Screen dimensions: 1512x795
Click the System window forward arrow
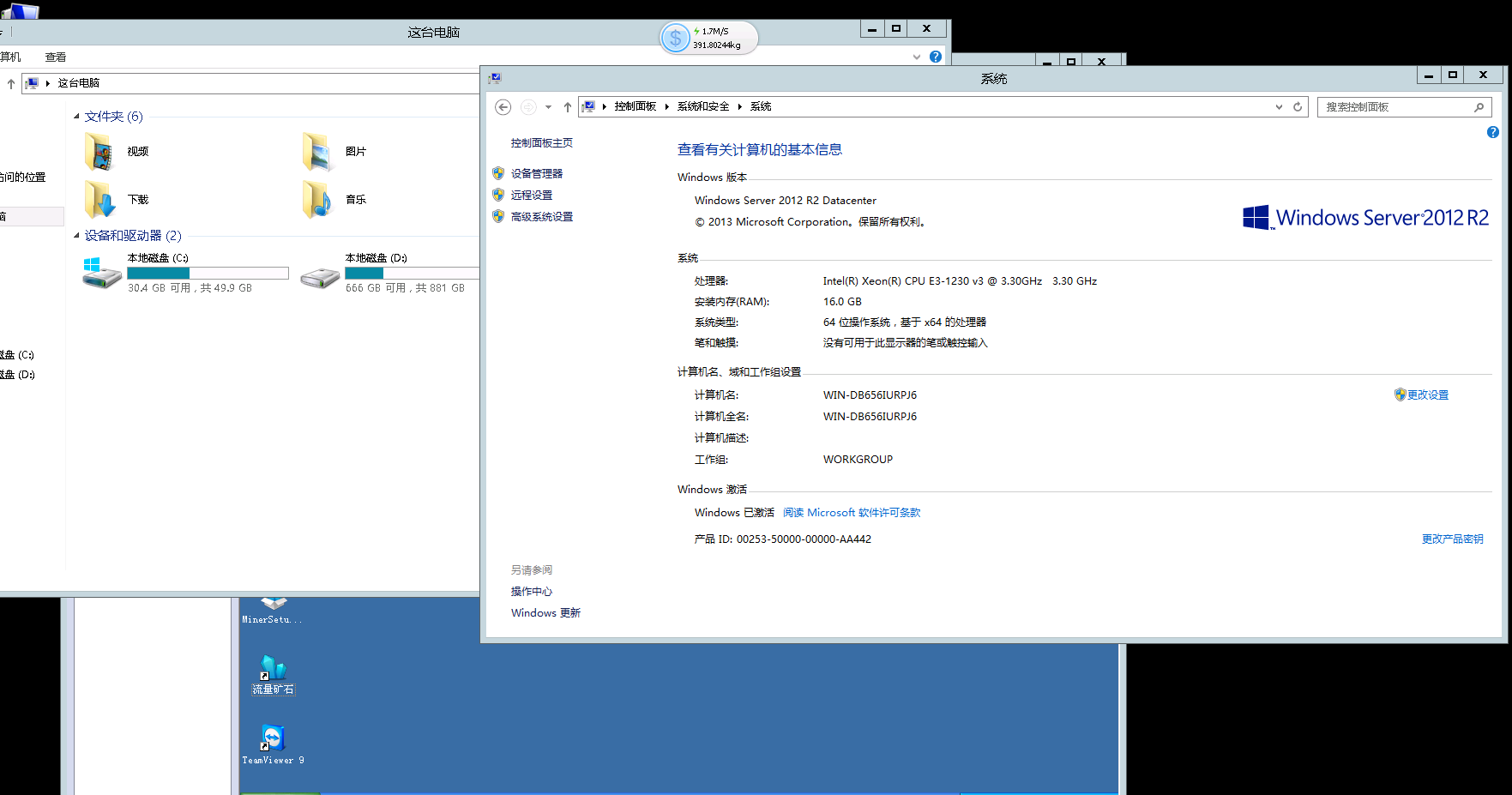click(528, 107)
